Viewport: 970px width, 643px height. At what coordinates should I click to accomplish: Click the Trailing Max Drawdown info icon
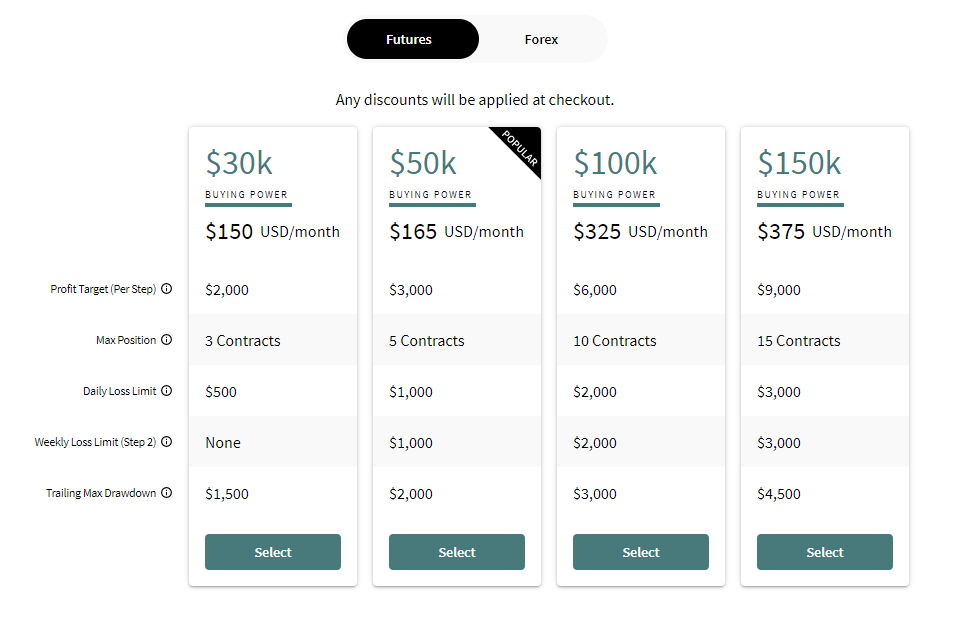click(167, 493)
